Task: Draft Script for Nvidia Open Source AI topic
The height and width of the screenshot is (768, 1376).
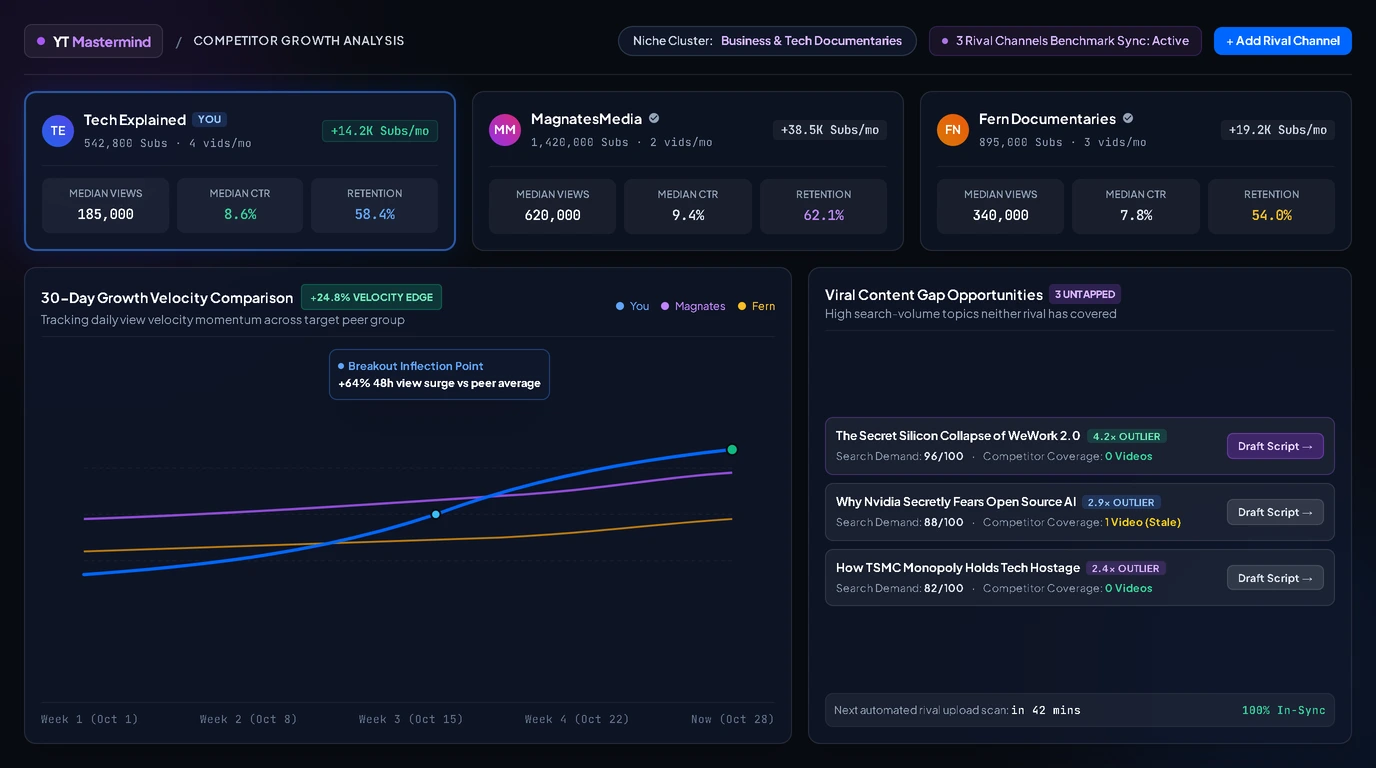Action: tap(1275, 512)
